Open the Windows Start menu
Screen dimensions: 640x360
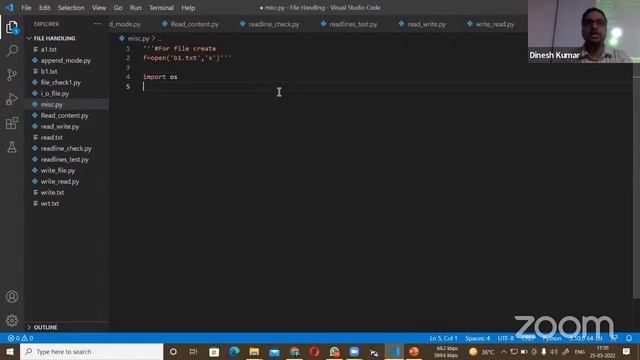[x=10, y=351]
